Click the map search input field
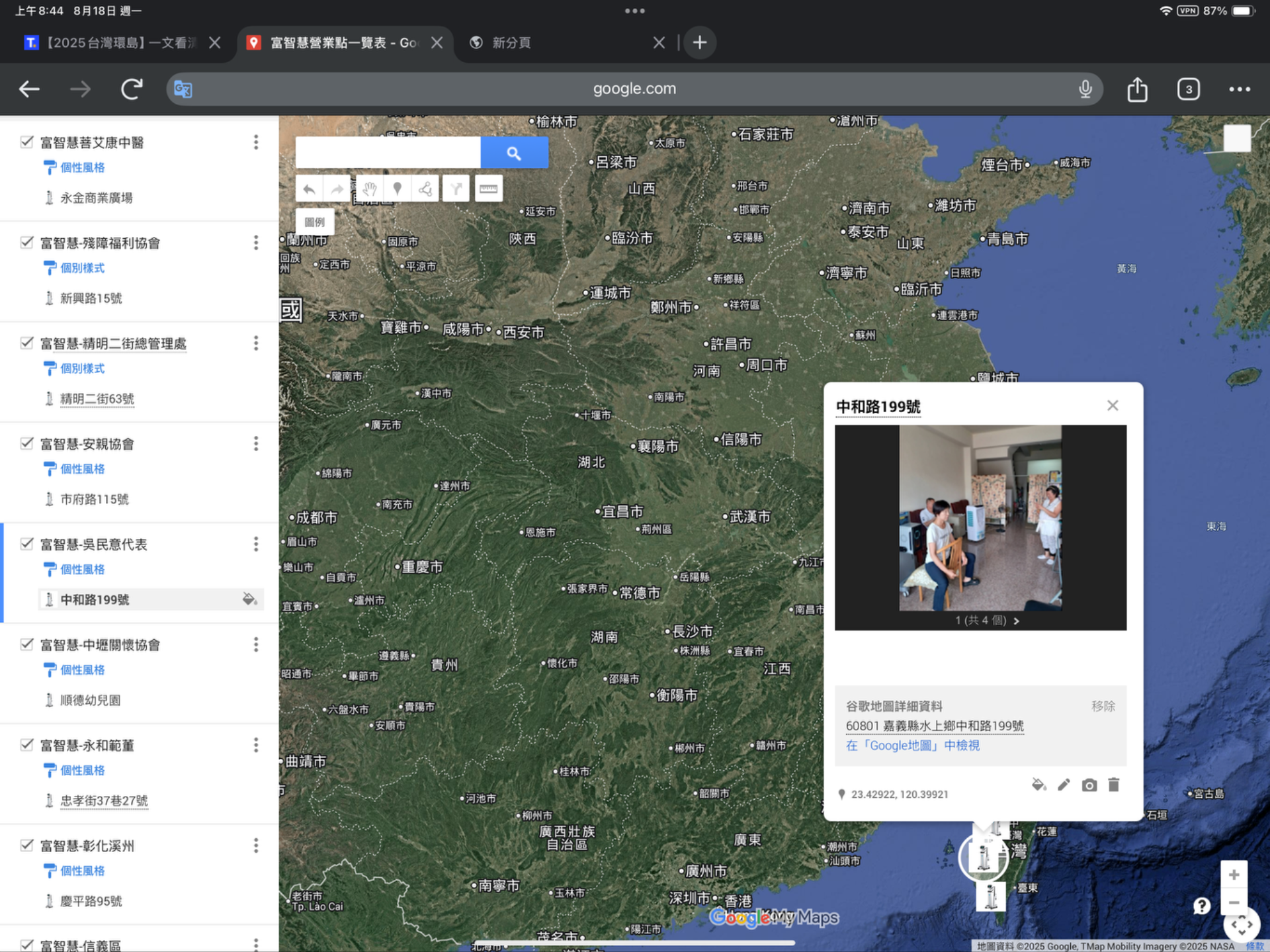 388,153
